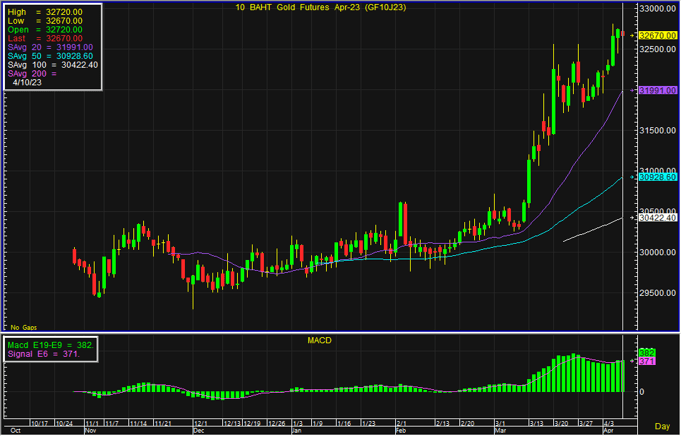Click the Dec month label on time axis

[x=197, y=430]
